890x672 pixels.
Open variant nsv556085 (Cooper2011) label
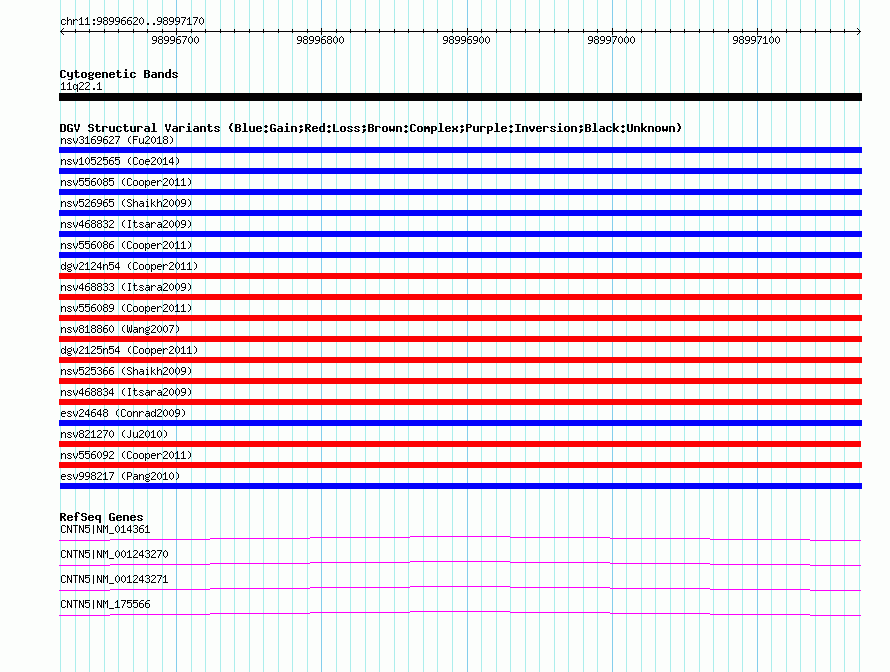pyautogui.click(x=126, y=182)
